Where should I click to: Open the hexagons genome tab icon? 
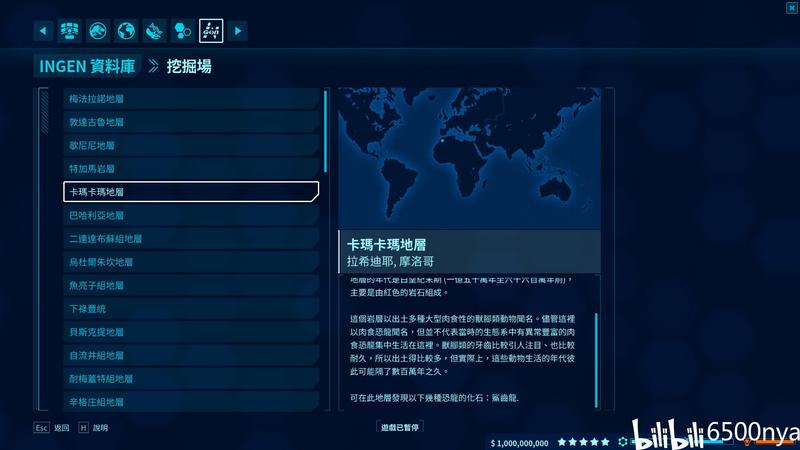coord(183,31)
